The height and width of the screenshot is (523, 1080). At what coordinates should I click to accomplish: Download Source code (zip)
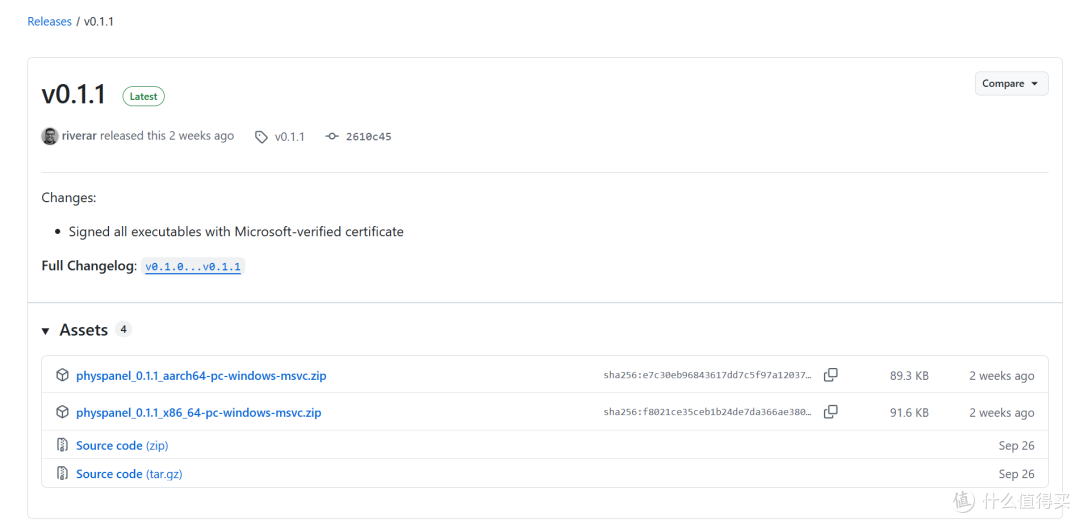(x=122, y=445)
